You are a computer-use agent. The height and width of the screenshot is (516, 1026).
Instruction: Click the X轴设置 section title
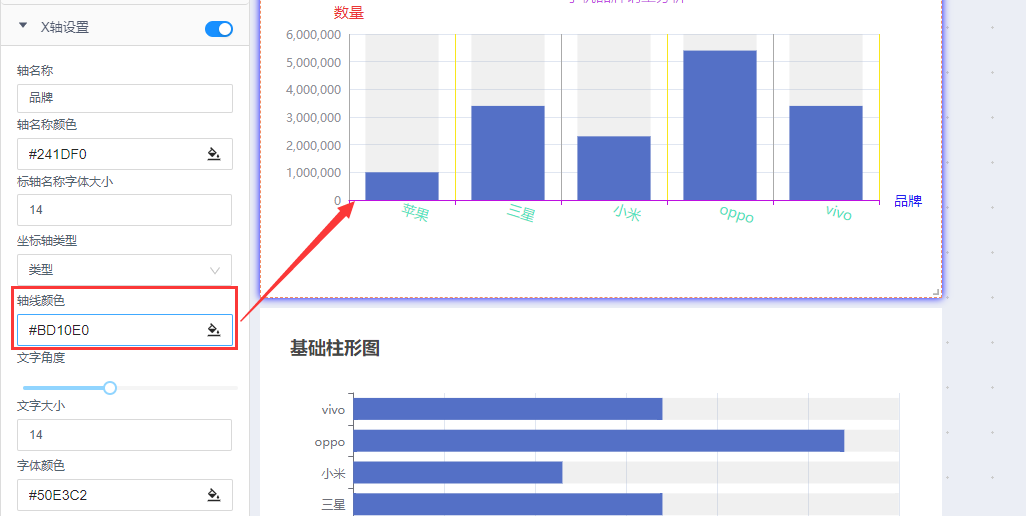point(65,27)
